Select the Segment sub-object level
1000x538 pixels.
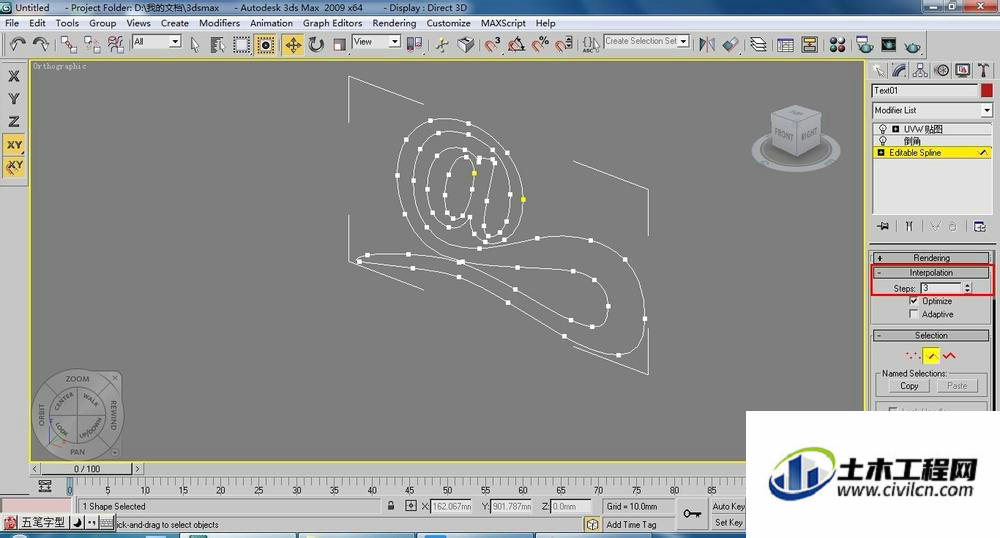(931, 356)
